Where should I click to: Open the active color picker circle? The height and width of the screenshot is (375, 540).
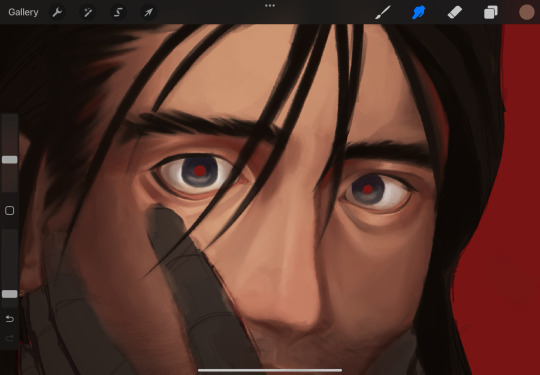pyautogui.click(x=527, y=12)
